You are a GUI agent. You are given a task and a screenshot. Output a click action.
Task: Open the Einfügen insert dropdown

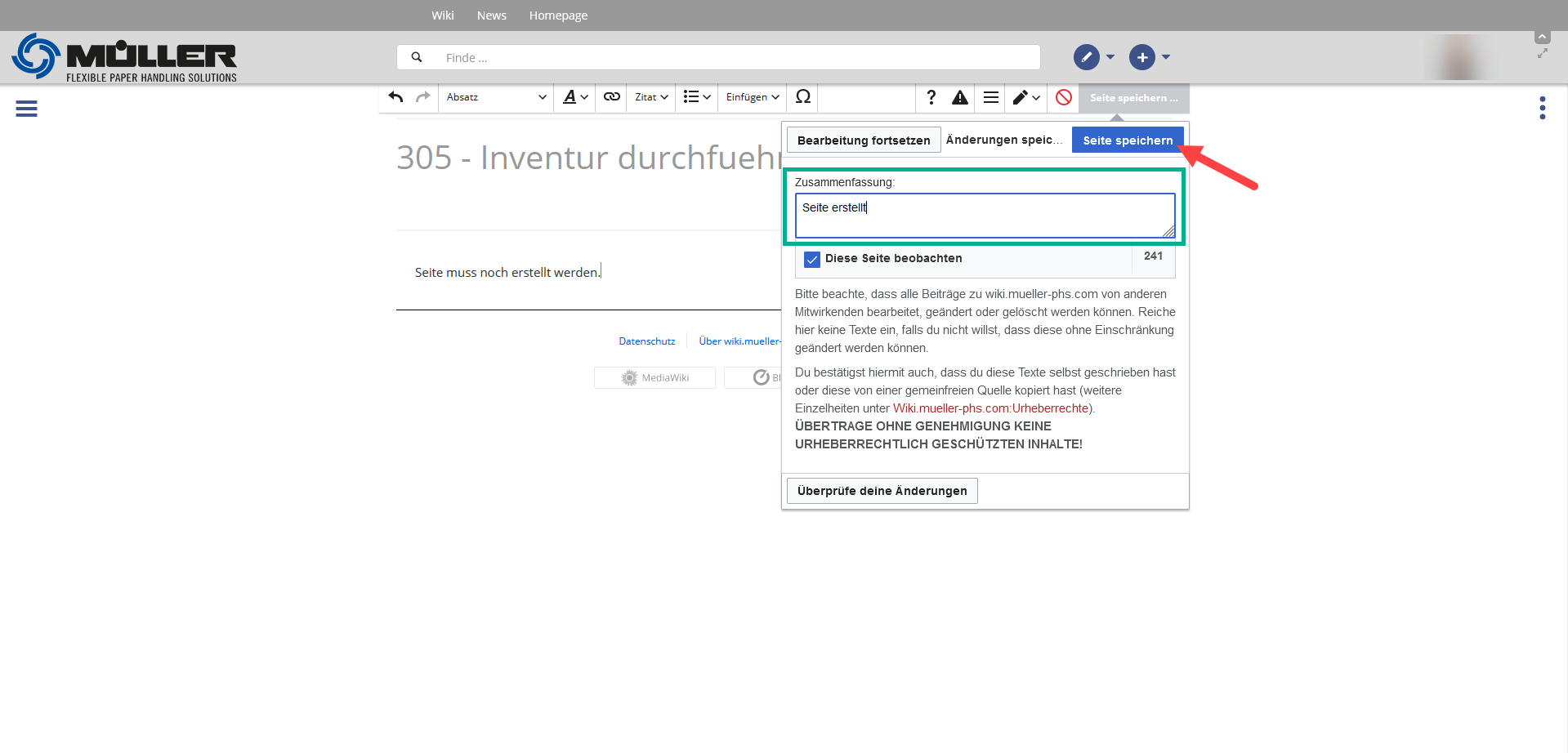click(x=752, y=97)
